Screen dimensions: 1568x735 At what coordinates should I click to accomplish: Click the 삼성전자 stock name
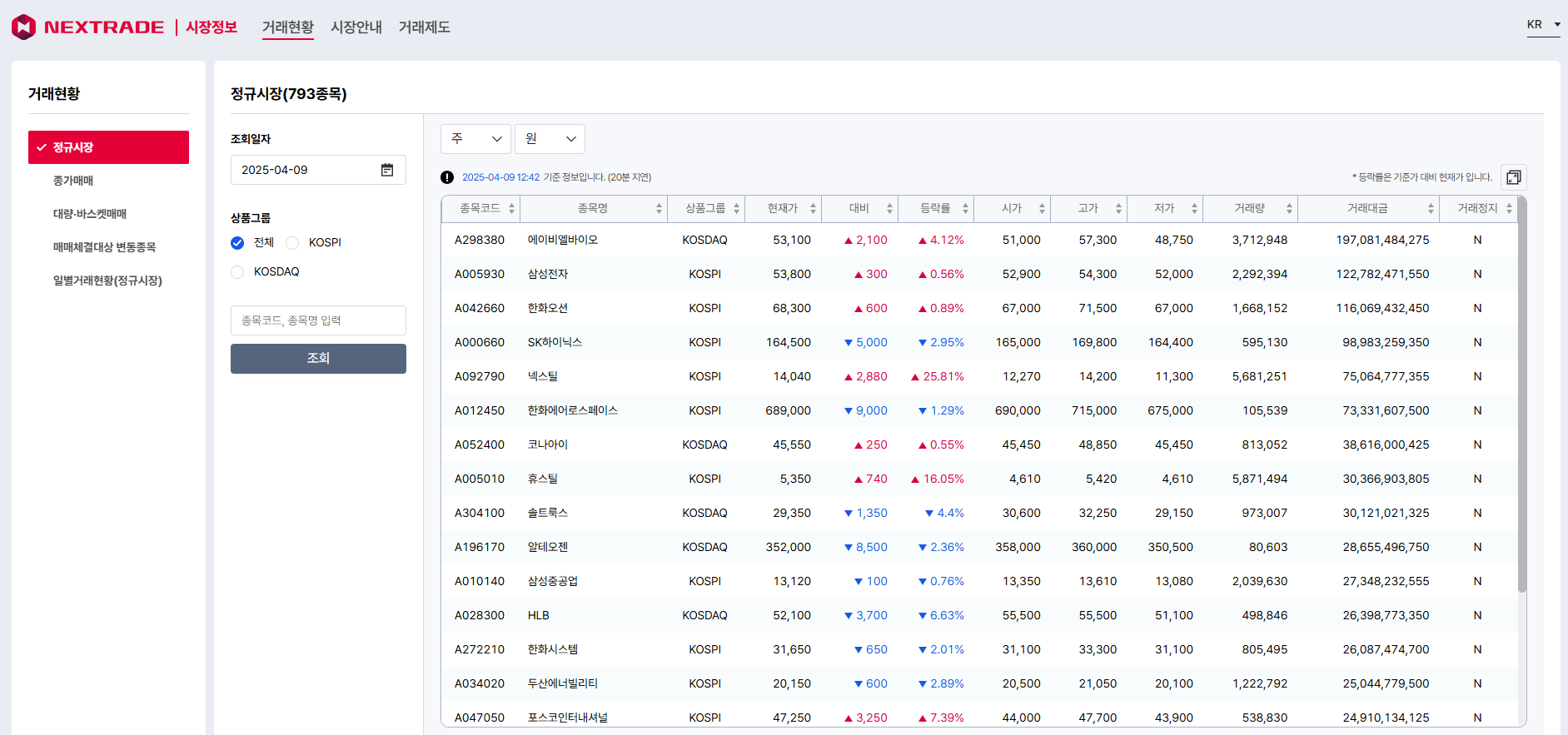click(548, 274)
